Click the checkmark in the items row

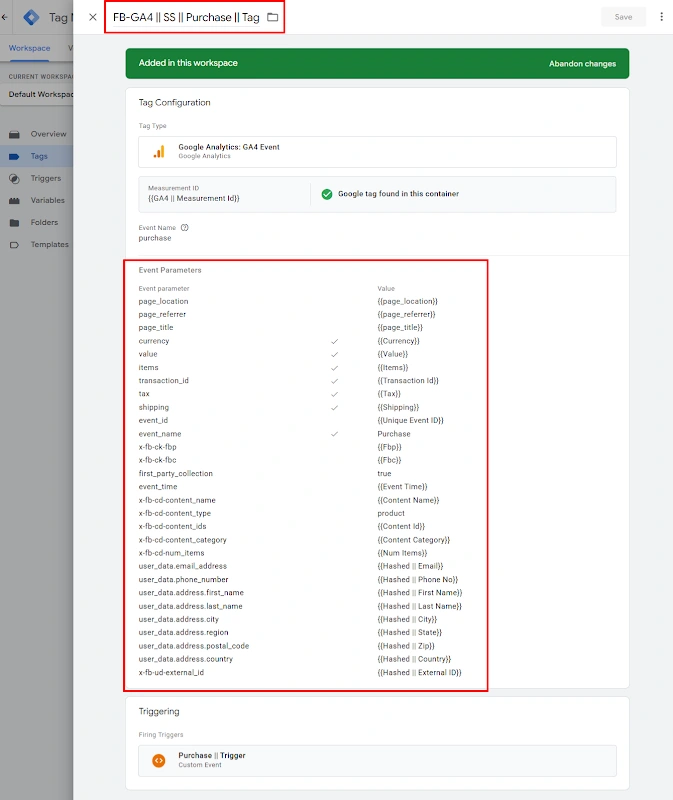[x=334, y=367]
